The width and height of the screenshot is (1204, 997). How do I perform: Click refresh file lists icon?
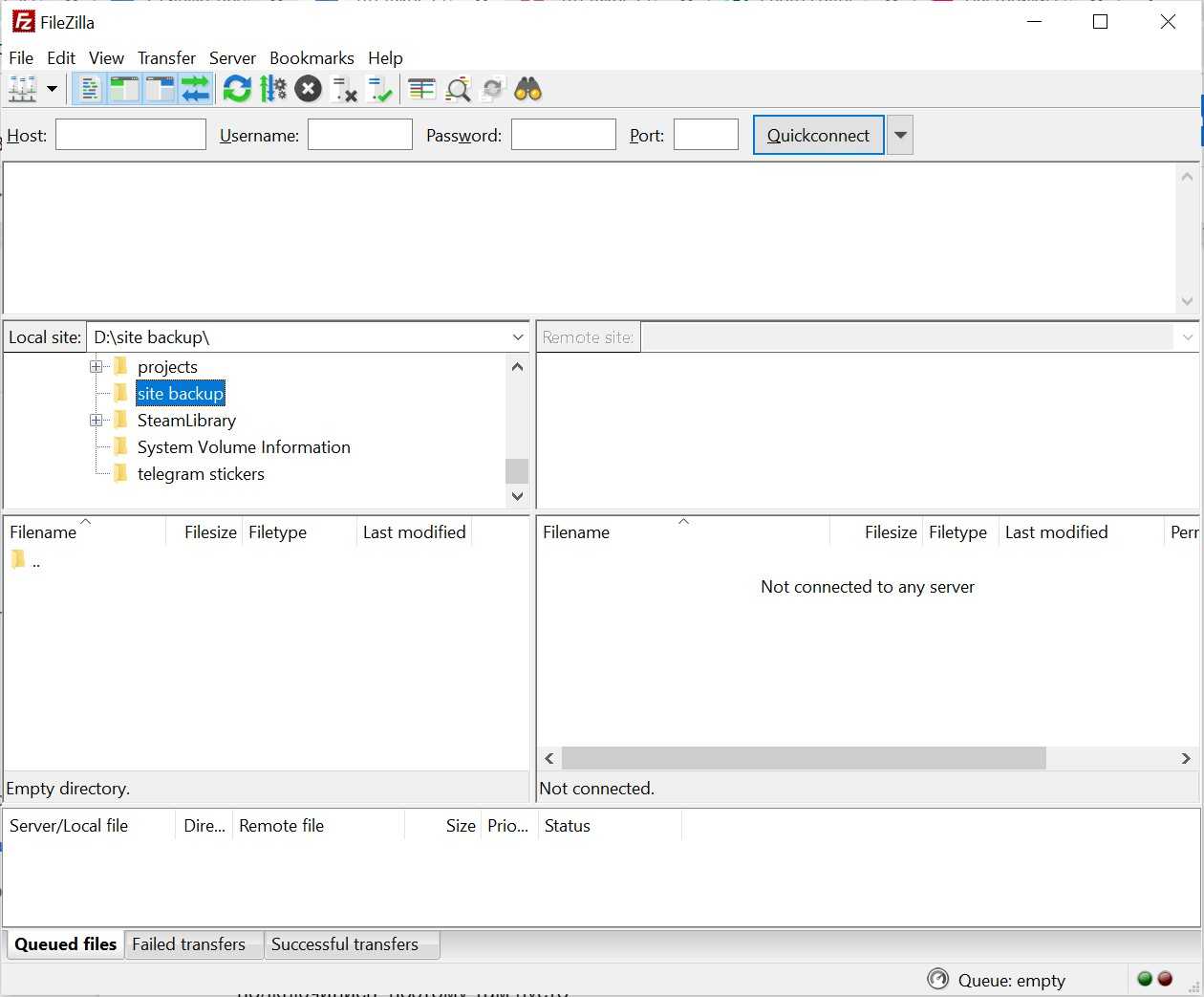coord(237,89)
